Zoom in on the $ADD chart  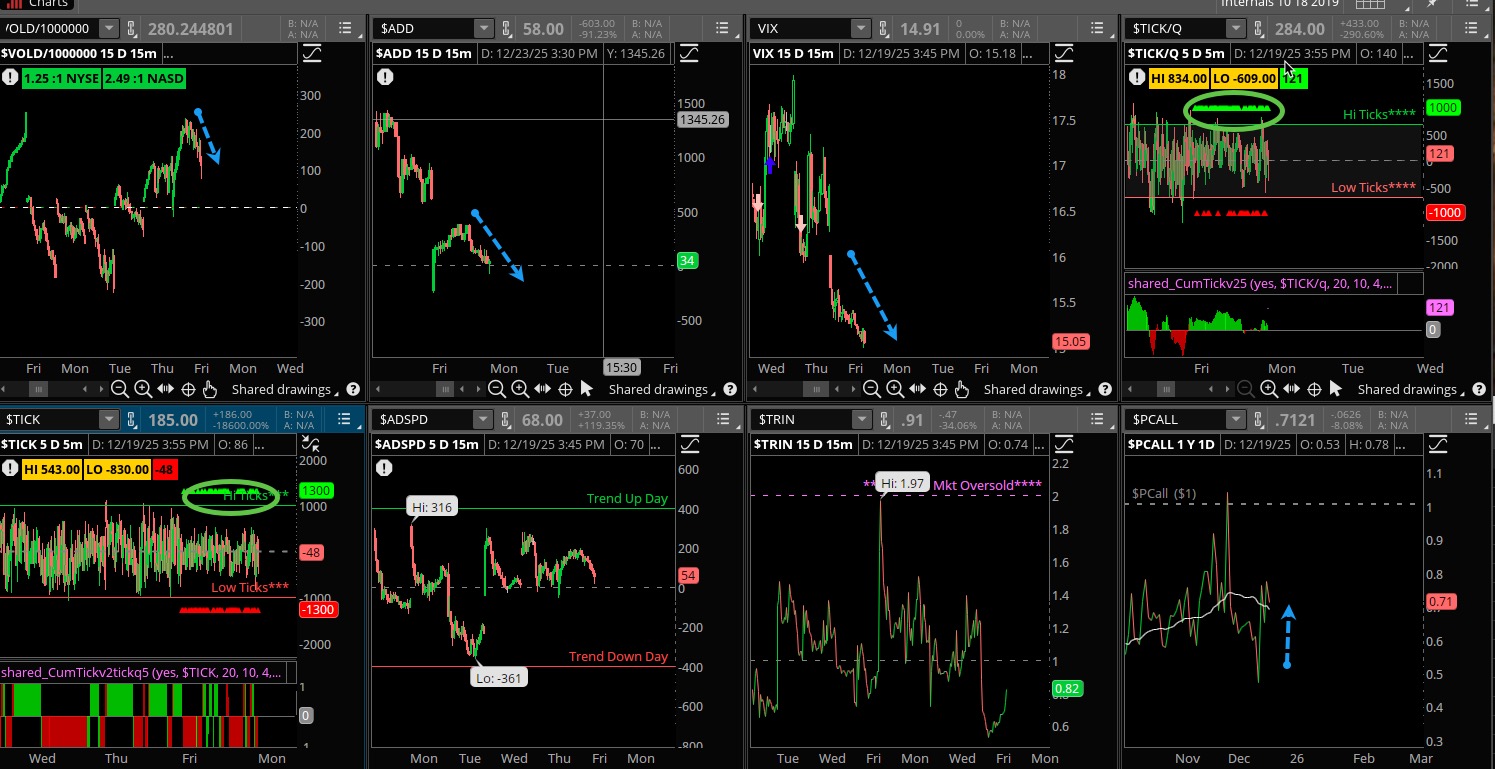coord(520,389)
